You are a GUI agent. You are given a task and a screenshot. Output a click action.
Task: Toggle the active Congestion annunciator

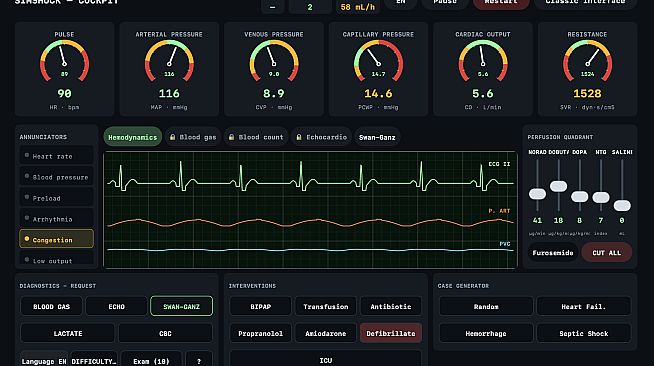[x=56, y=239]
